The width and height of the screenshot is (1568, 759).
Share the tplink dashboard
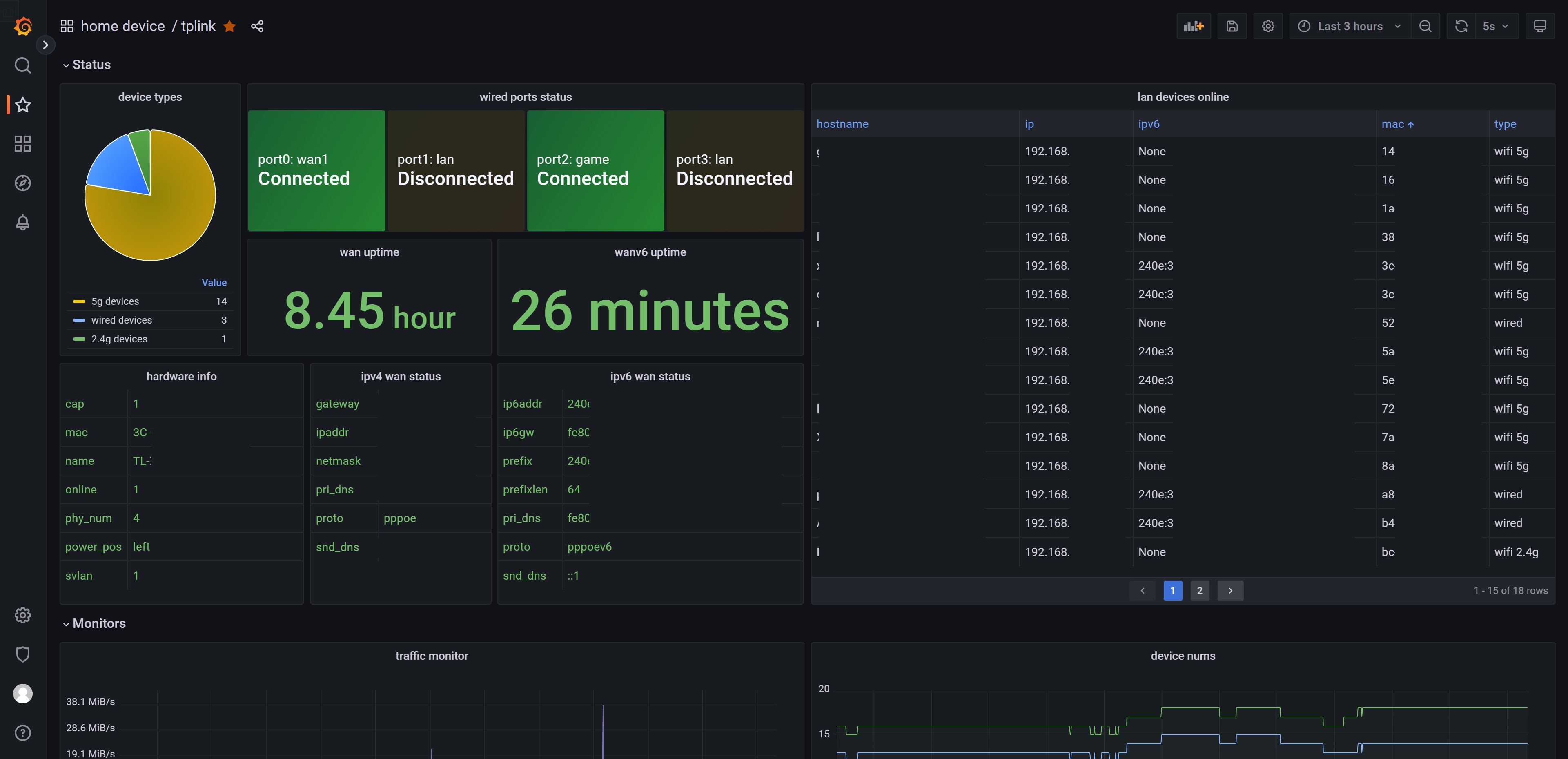coord(257,26)
